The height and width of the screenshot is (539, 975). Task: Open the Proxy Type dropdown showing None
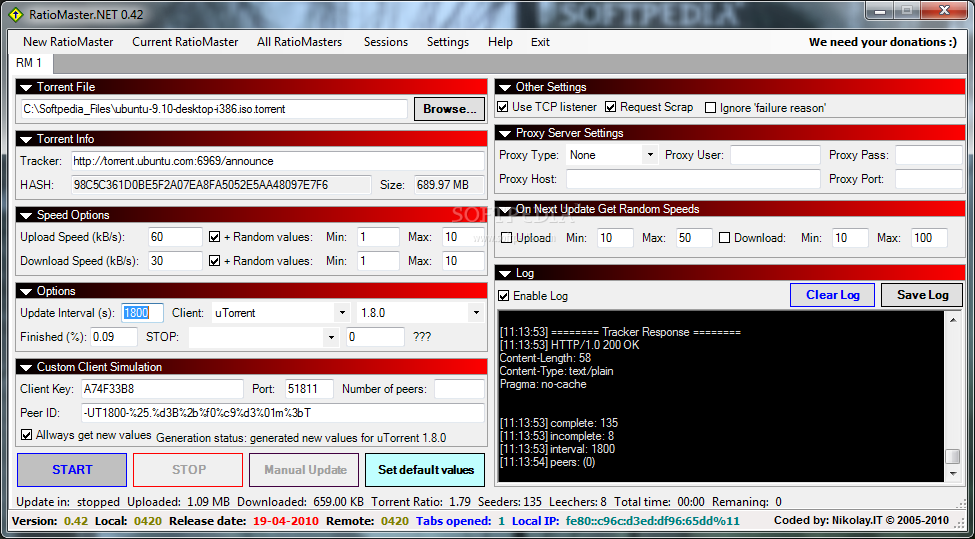click(650, 155)
